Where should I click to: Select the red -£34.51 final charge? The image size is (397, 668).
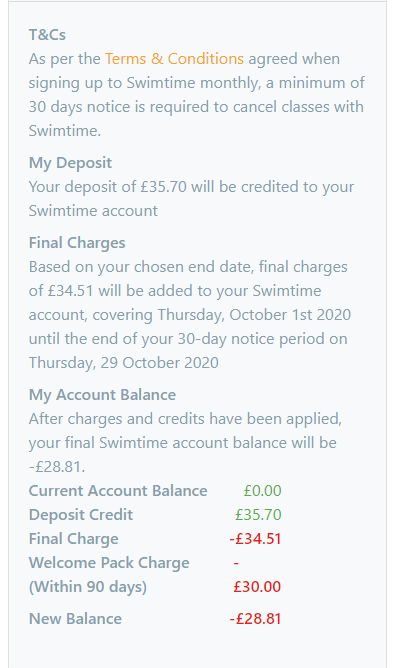256,538
